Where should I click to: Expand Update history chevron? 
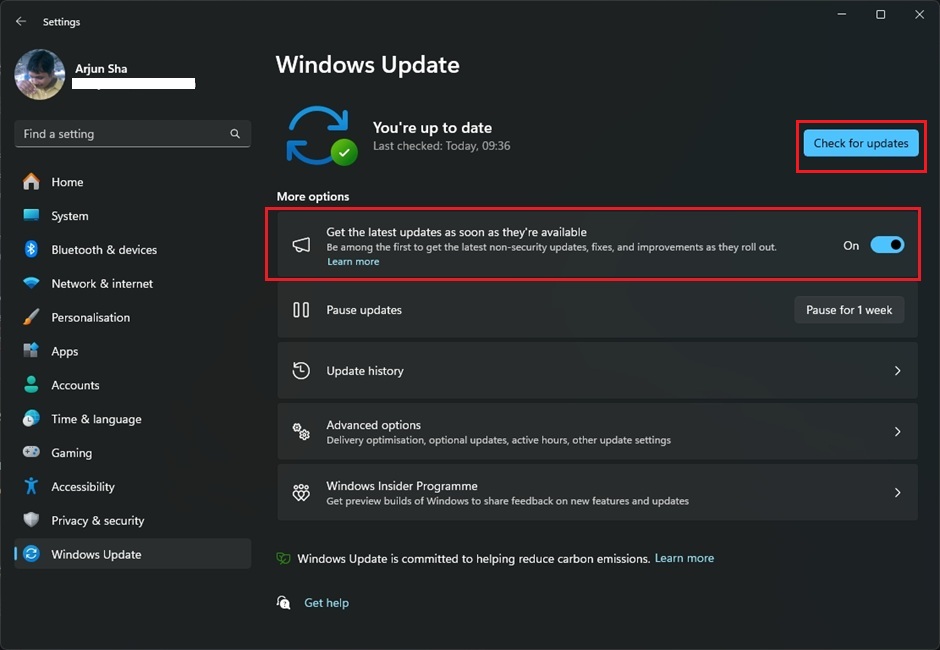click(897, 371)
